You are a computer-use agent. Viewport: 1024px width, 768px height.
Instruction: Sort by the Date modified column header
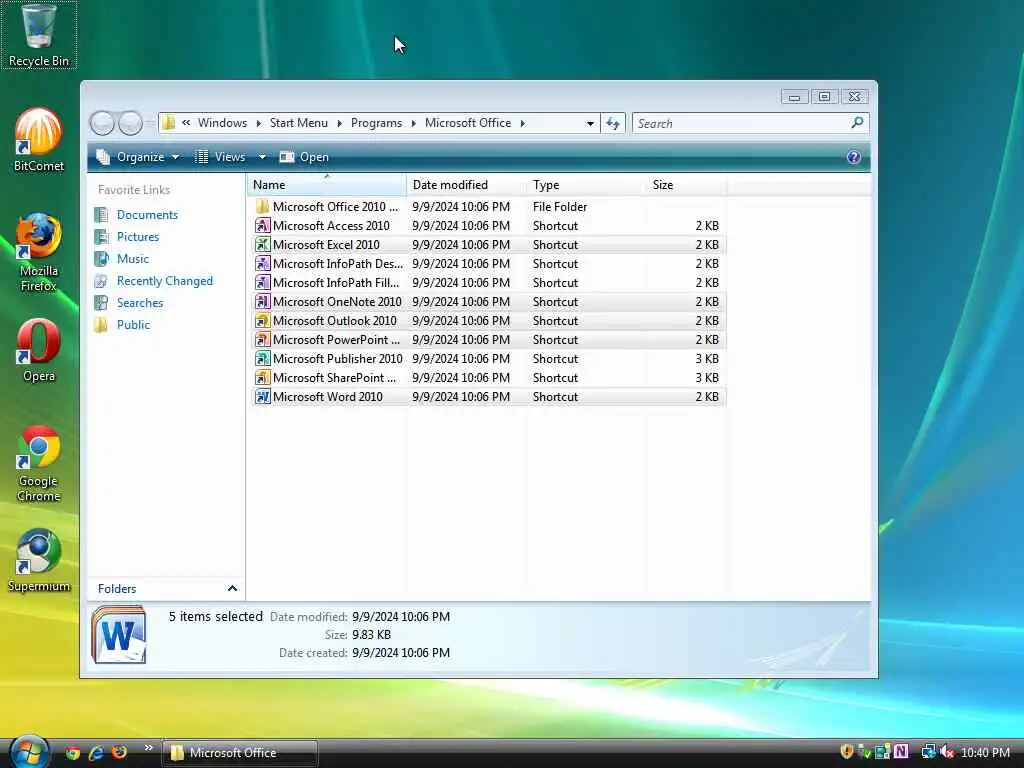tap(466, 185)
